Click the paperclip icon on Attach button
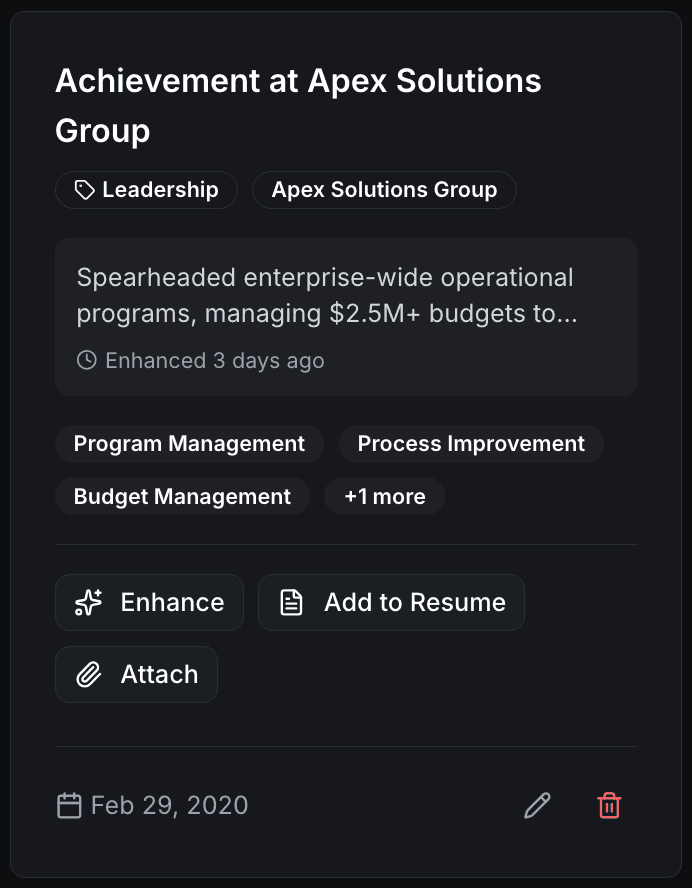692x888 pixels. [89, 674]
